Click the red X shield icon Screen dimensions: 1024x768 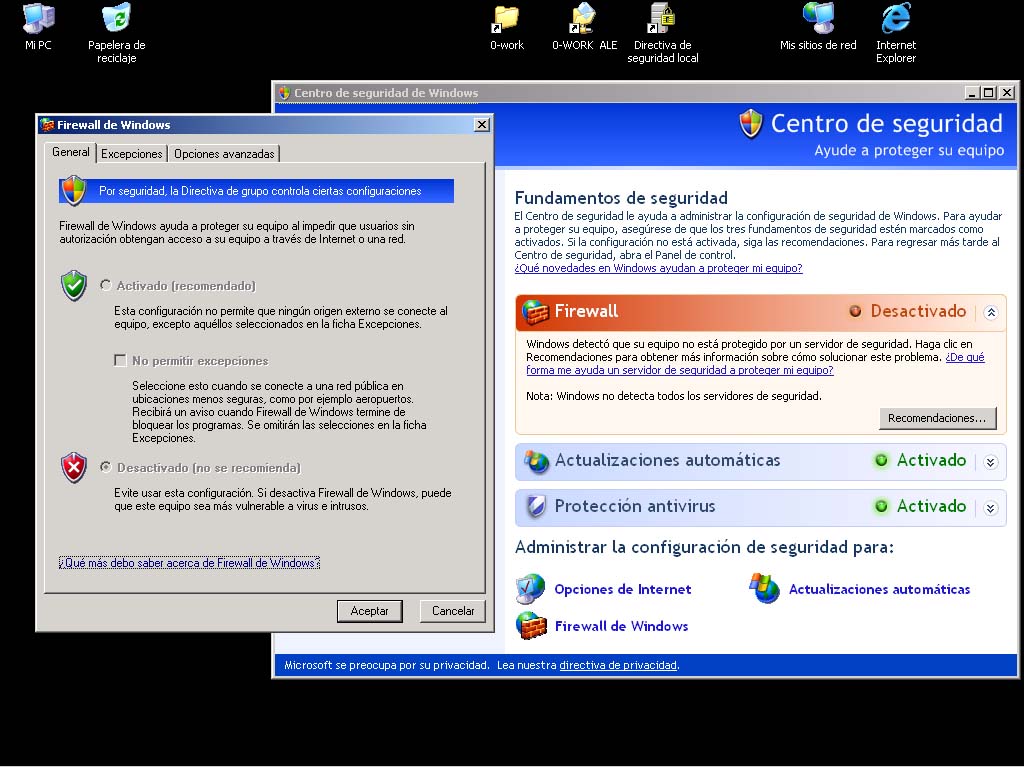tap(74, 468)
